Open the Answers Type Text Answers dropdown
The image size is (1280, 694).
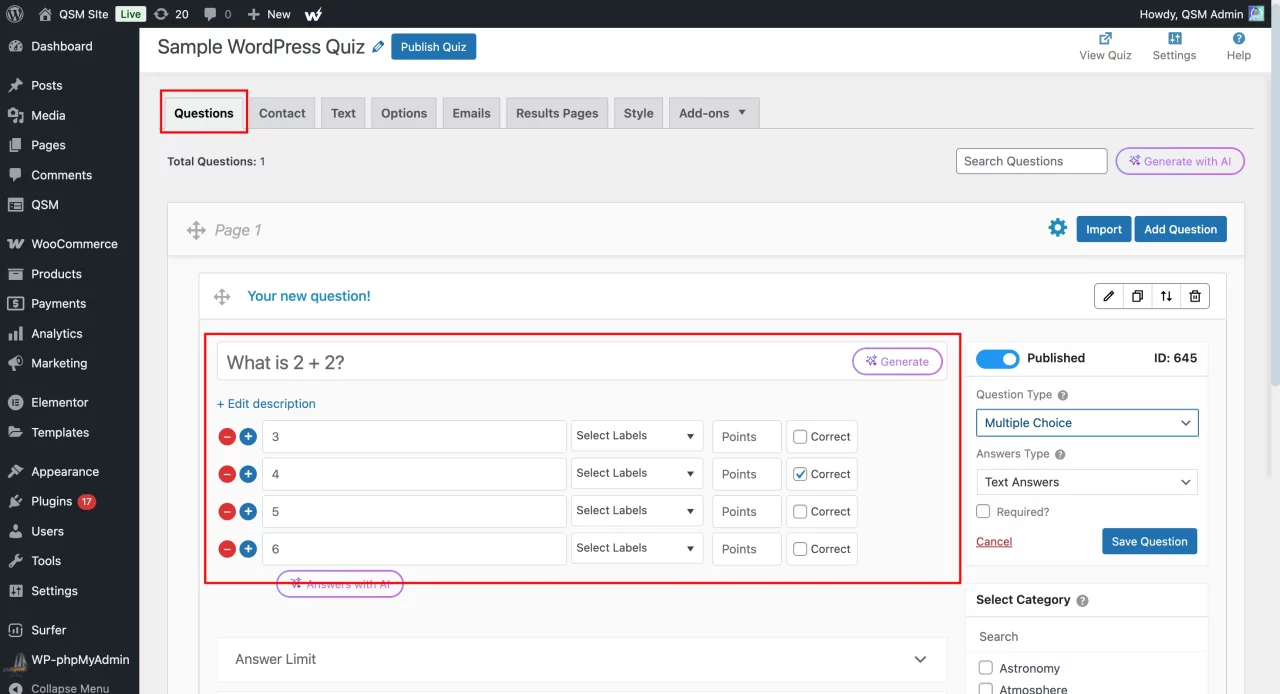point(1087,482)
